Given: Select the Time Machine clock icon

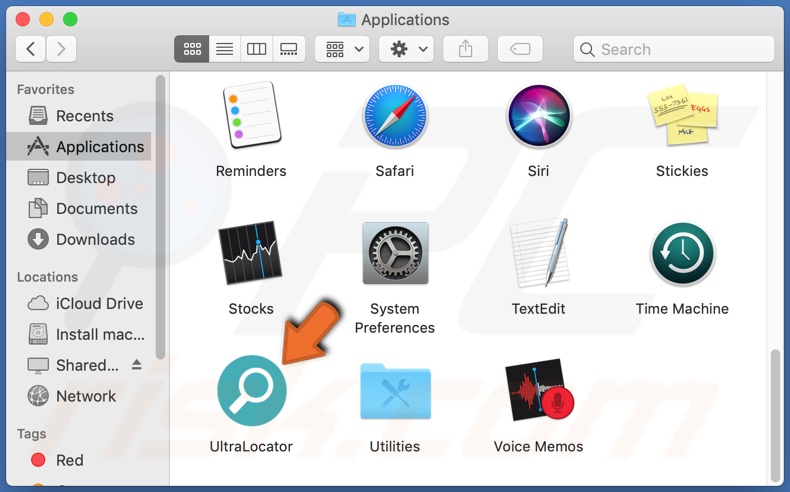Looking at the screenshot, I should pos(682,254).
